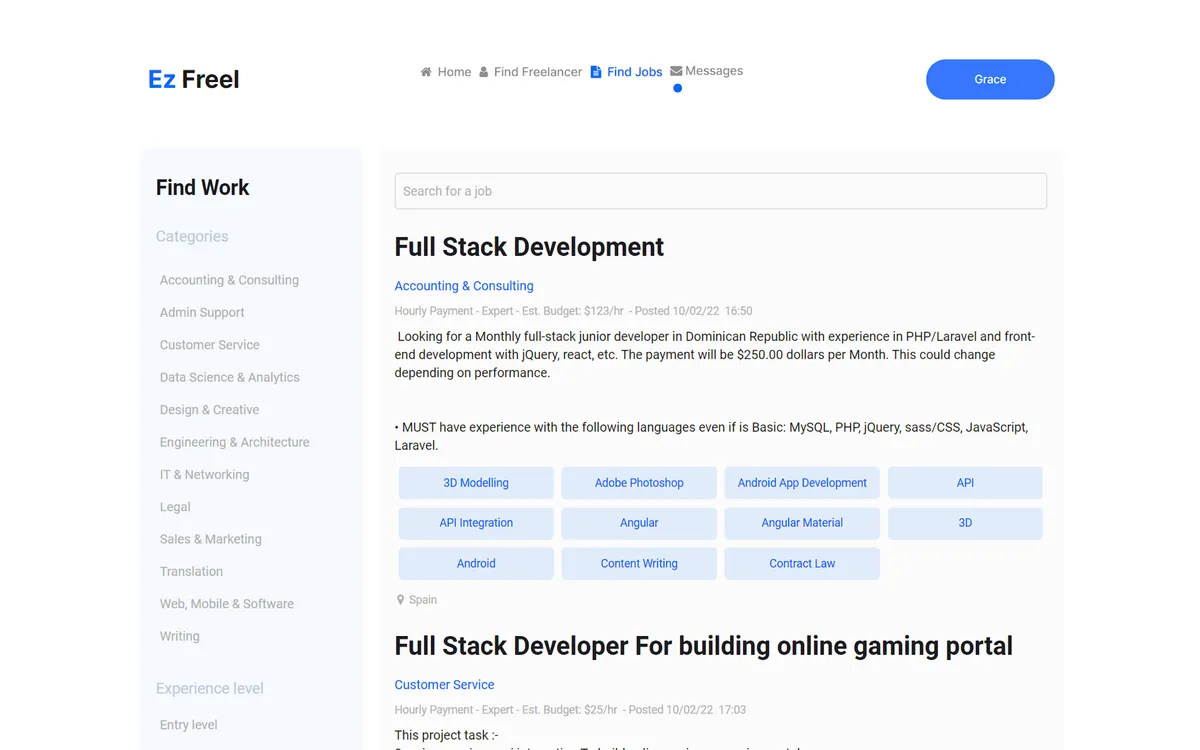
Task: Open the Messages nav item
Action: tap(707, 71)
